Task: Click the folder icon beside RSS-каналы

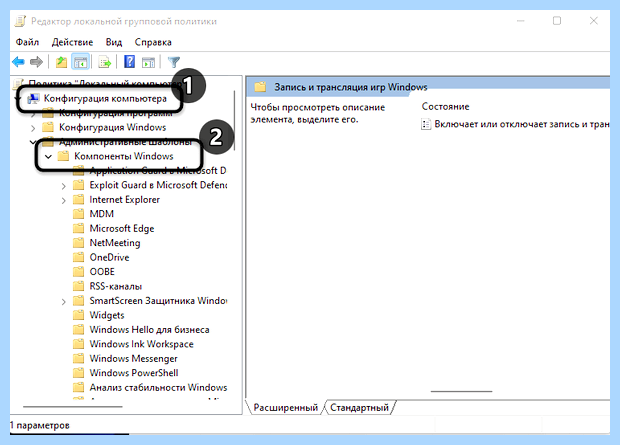Action: pyautogui.click(x=79, y=286)
